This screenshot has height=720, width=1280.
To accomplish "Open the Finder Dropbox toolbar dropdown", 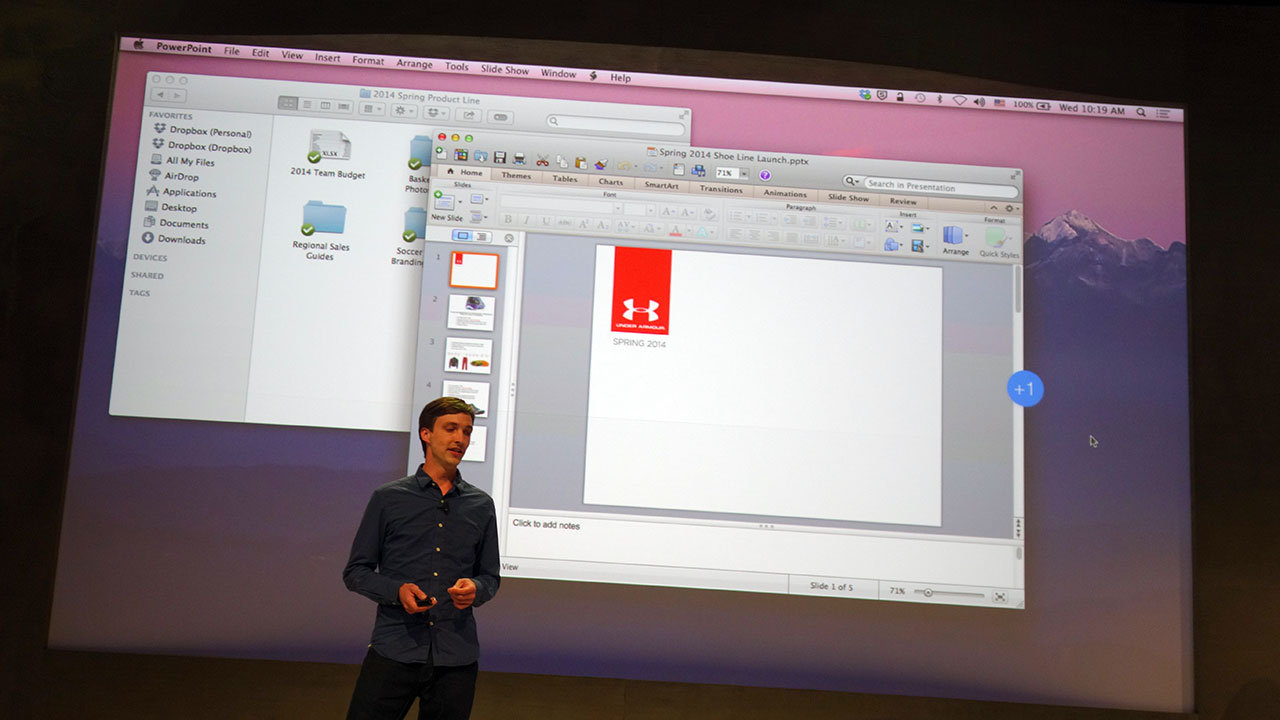I will point(436,113).
